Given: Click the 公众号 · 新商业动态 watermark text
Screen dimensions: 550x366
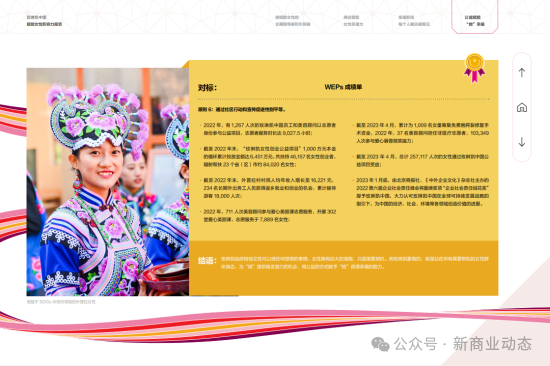Looking at the screenshot, I should (463, 344).
